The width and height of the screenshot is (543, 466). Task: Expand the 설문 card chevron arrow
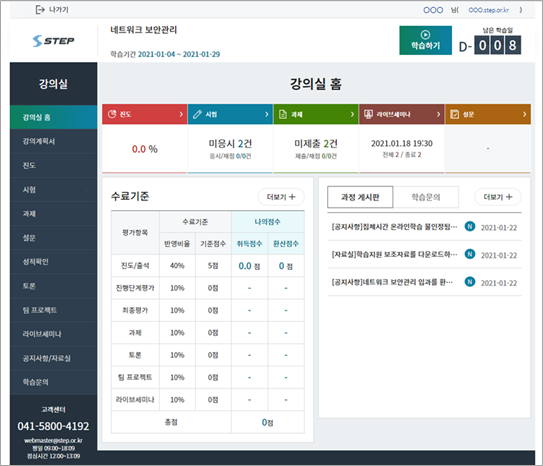(524, 114)
